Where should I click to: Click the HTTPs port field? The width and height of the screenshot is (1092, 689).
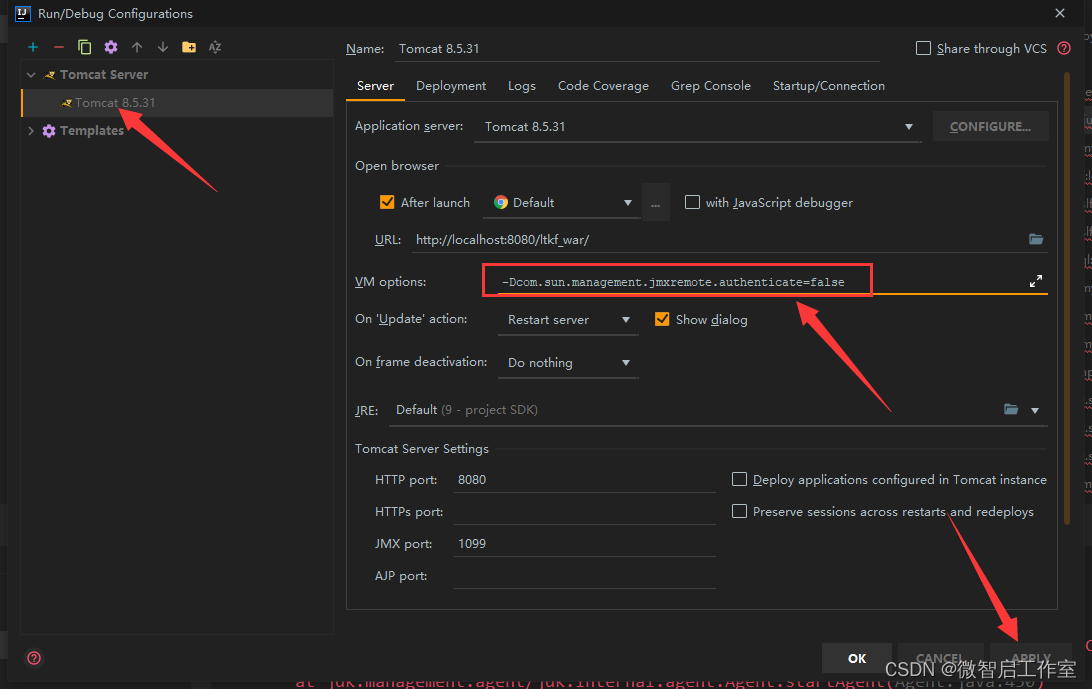pos(584,511)
